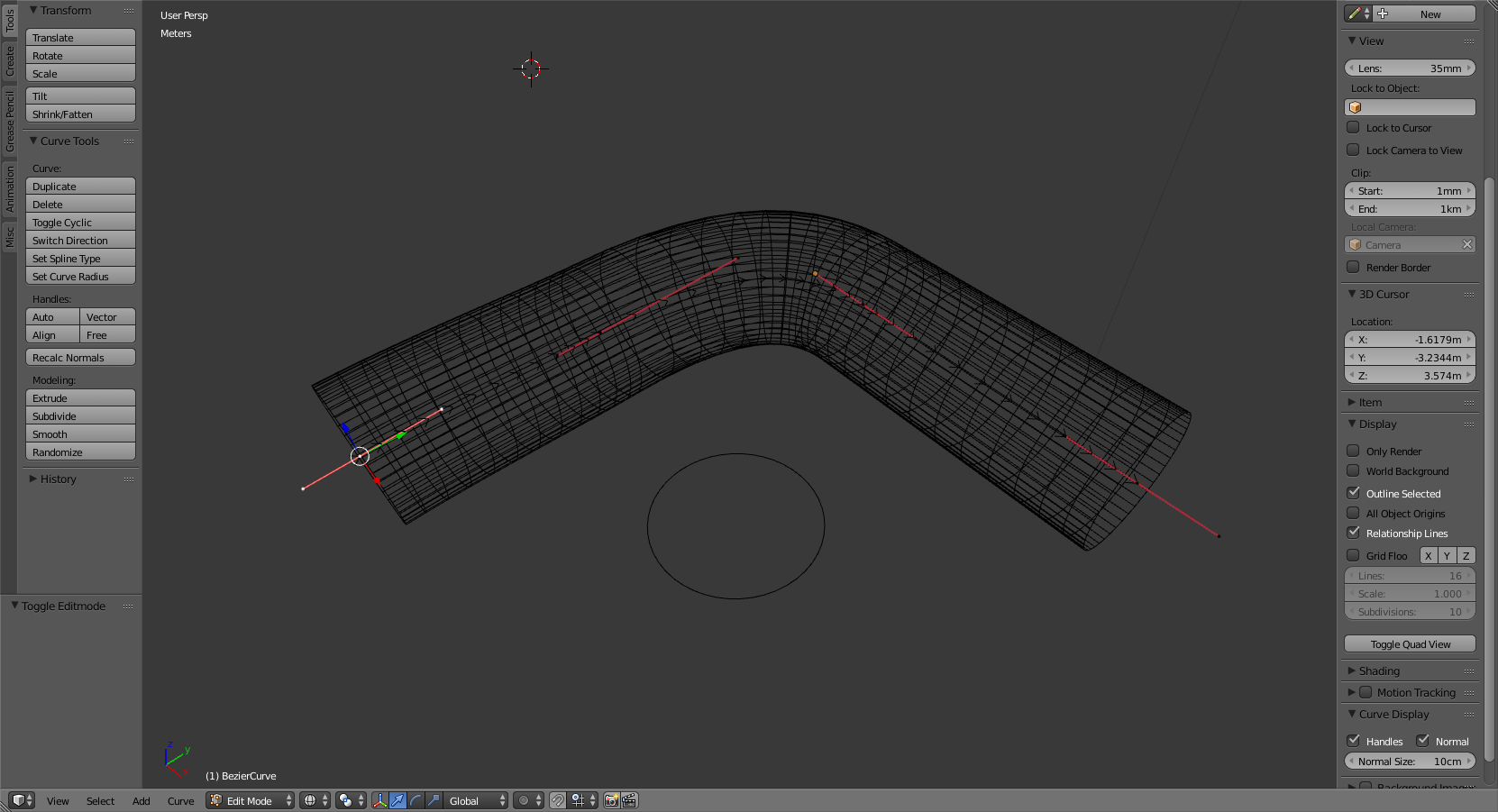Click the Subdivide button
Image resolution: width=1498 pixels, height=812 pixels.
80,415
